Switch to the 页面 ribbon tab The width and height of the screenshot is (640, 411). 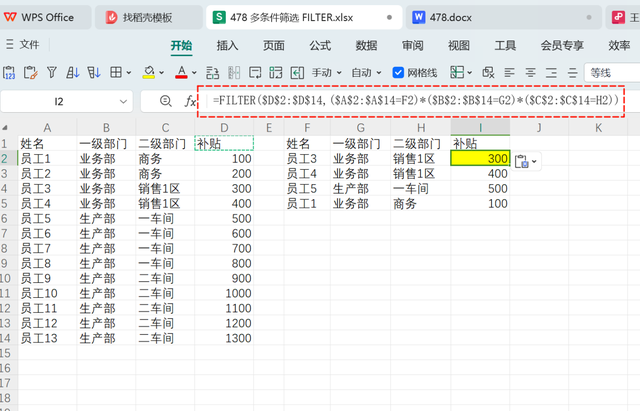click(273, 45)
